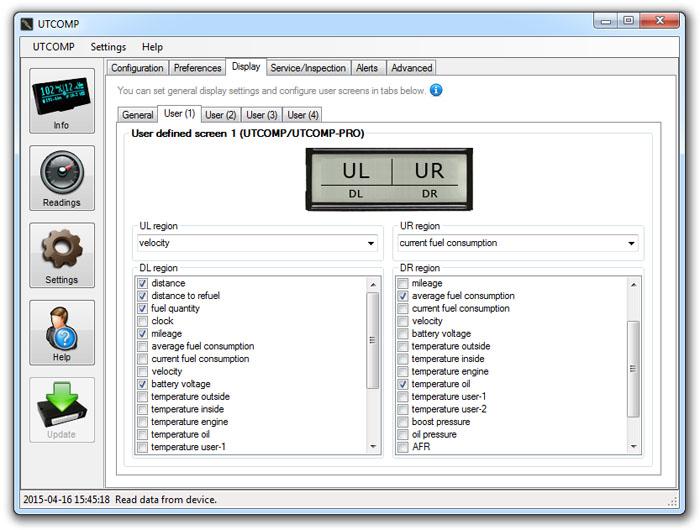Open the Info panel from the sidebar
The height and width of the screenshot is (530, 700).
[62, 101]
